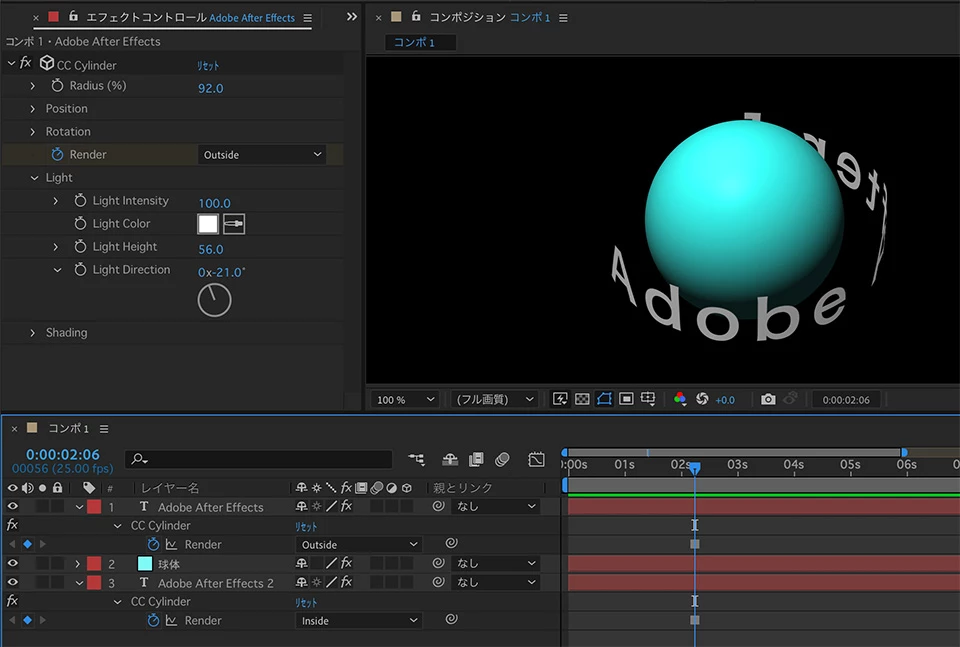Toggle the shy switch on layer 球体
The width and height of the screenshot is (960, 647).
[x=301, y=563]
